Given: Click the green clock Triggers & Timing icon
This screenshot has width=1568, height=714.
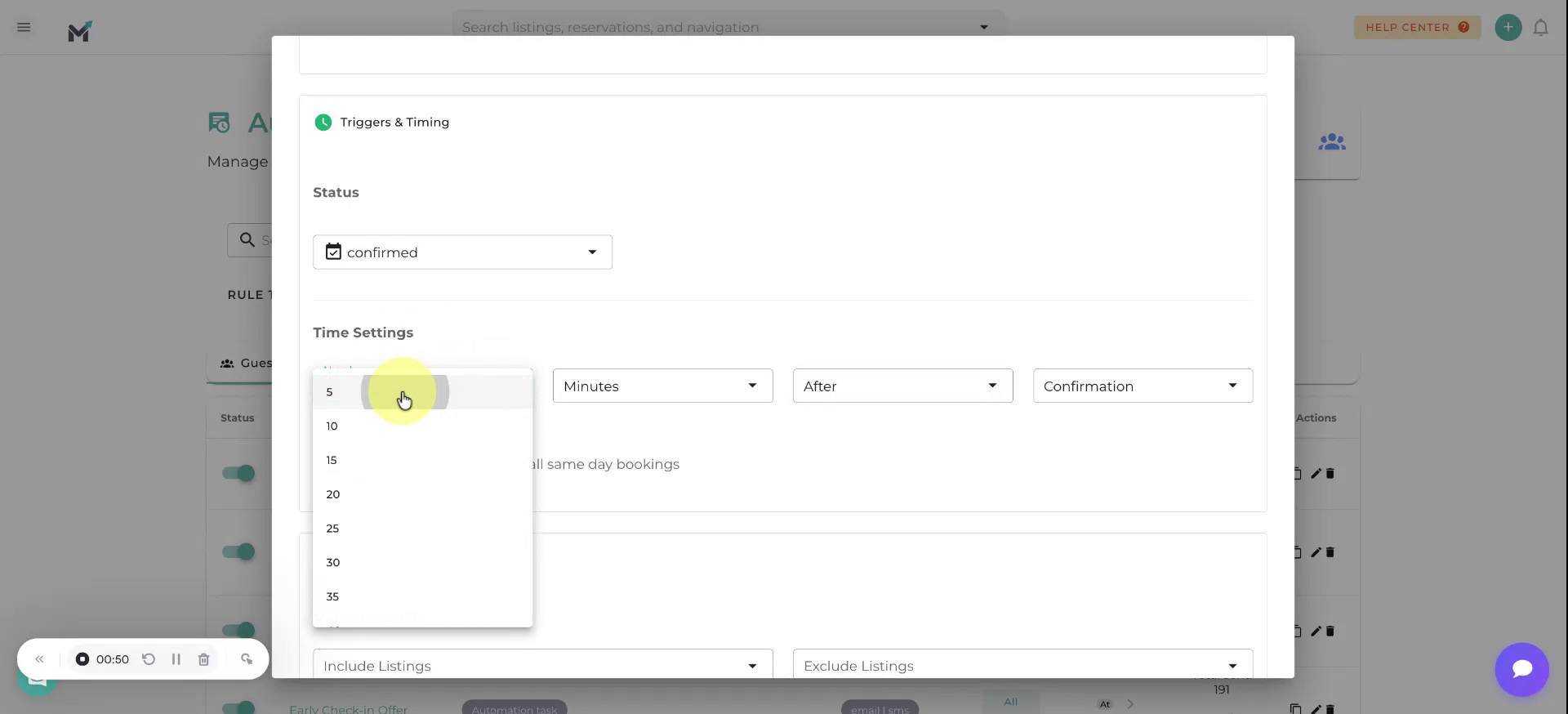Looking at the screenshot, I should coord(323,123).
